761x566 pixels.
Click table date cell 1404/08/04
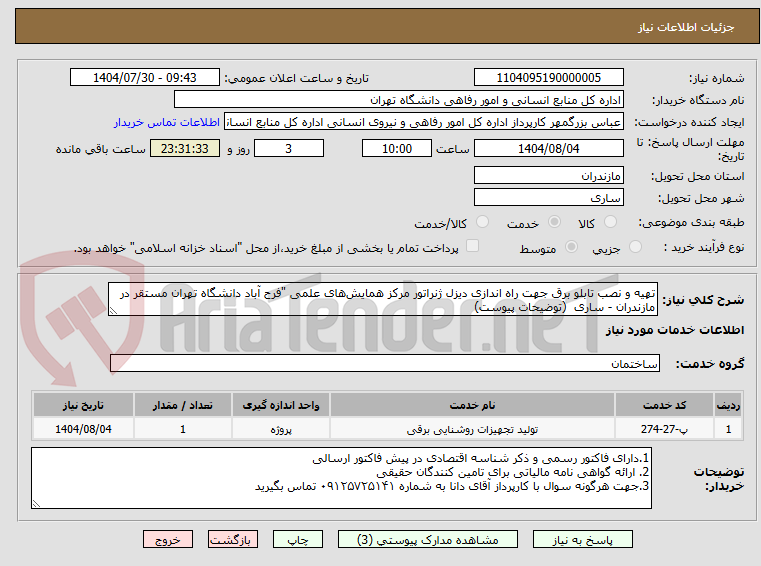[83, 430]
